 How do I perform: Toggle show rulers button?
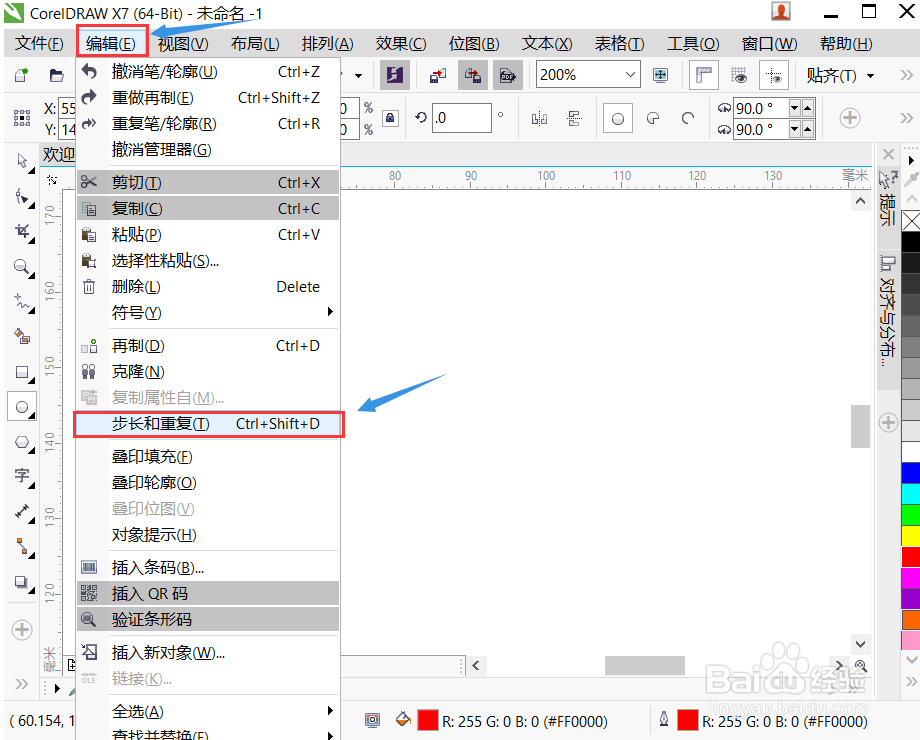[703, 75]
